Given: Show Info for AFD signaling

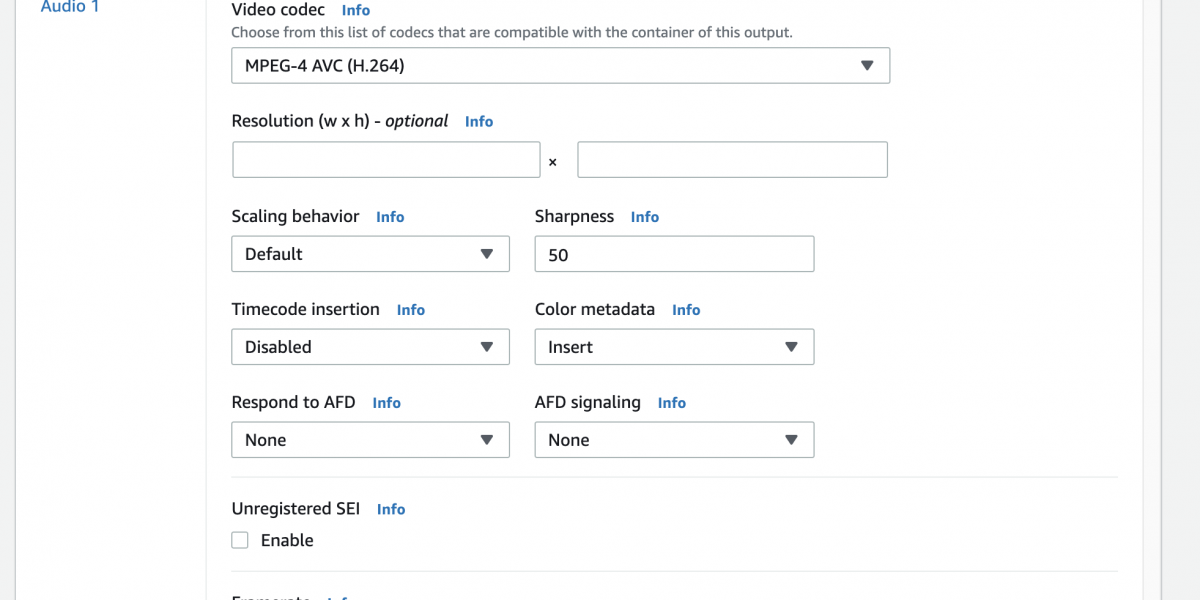Looking at the screenshot, I should [x=672, y=403].
